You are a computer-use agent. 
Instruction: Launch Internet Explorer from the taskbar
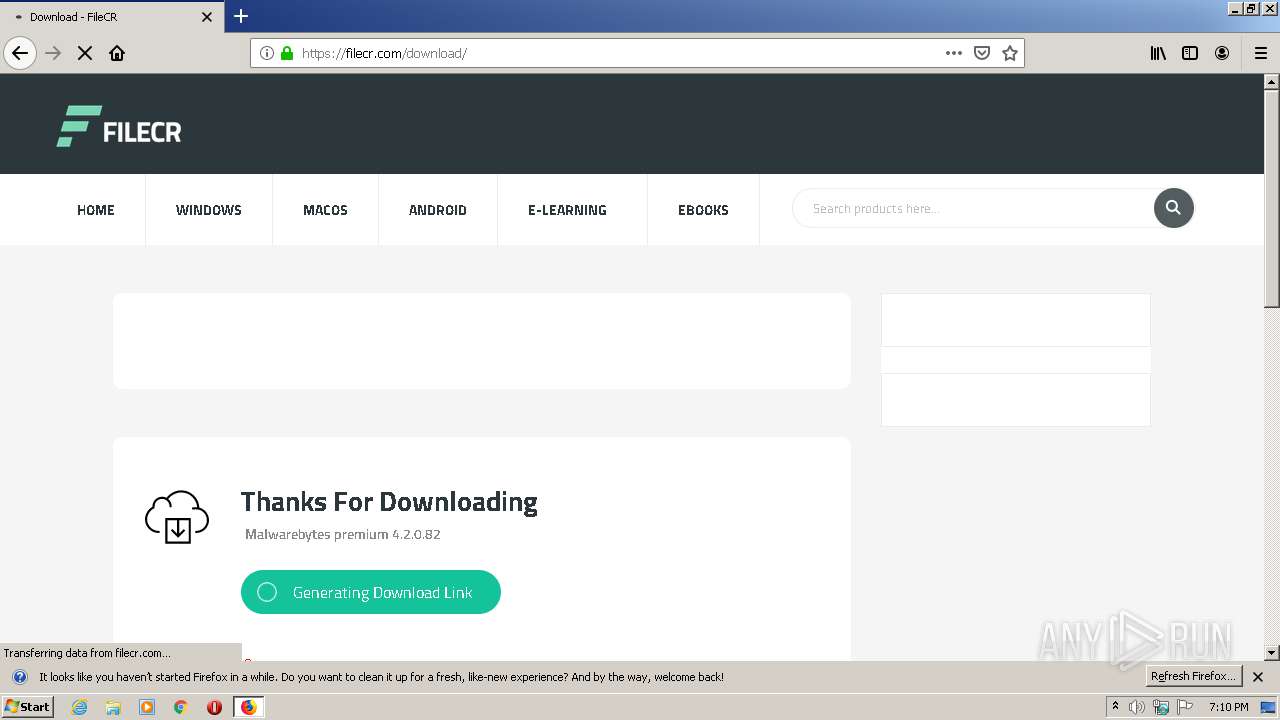pos(80,707)
